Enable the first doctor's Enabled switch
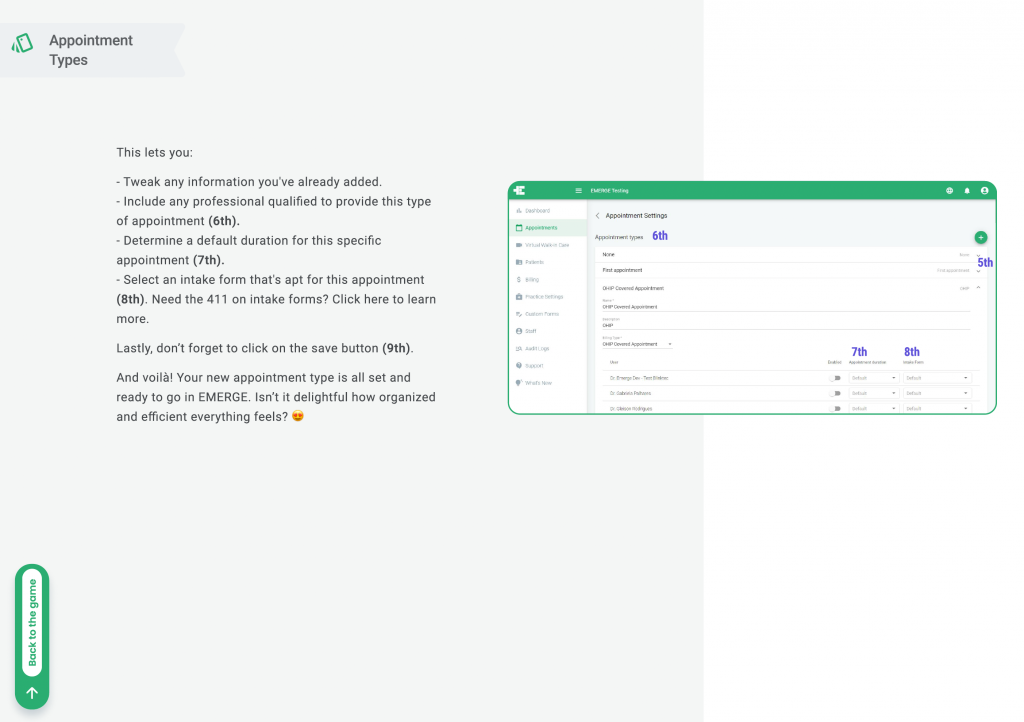 click(x=834, y=378)
